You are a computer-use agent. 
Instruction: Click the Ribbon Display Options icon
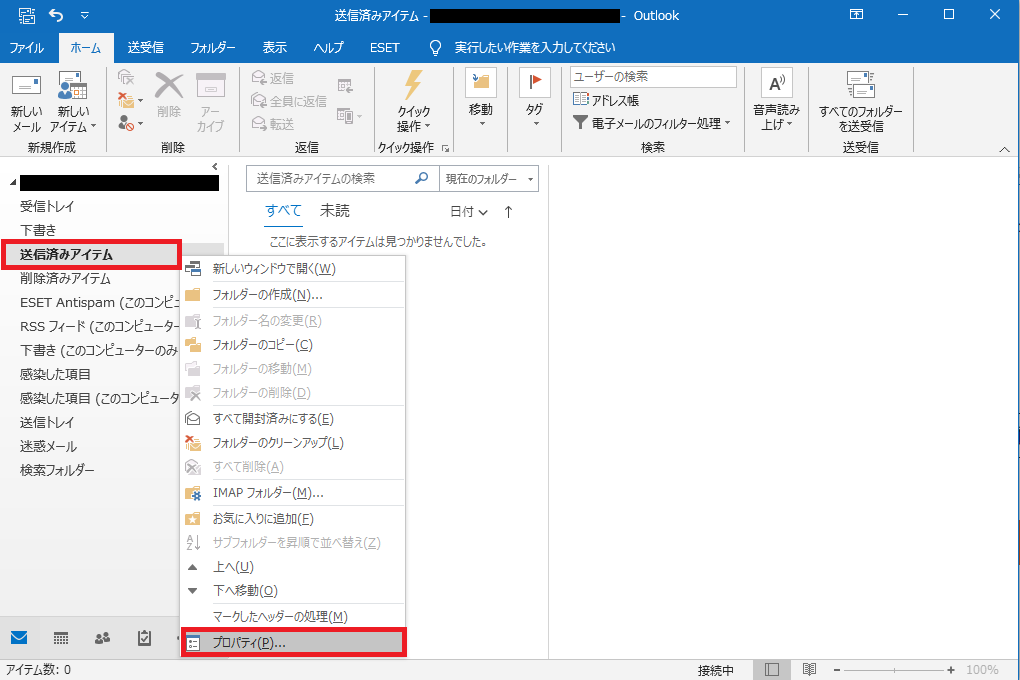(x=857, y=14)
